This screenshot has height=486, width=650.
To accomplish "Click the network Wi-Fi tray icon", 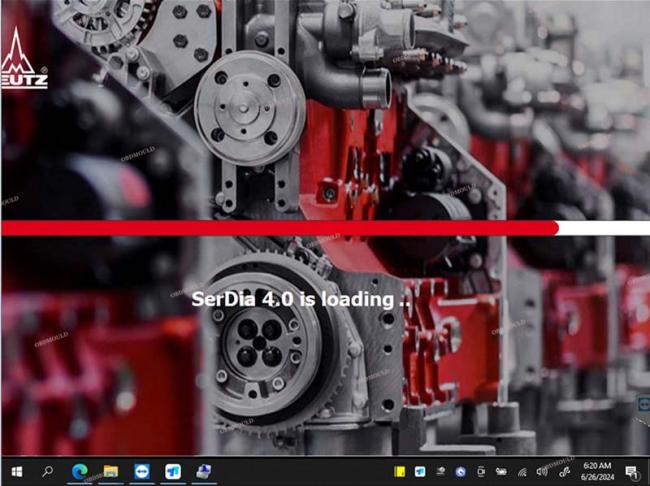I will 521,471.
